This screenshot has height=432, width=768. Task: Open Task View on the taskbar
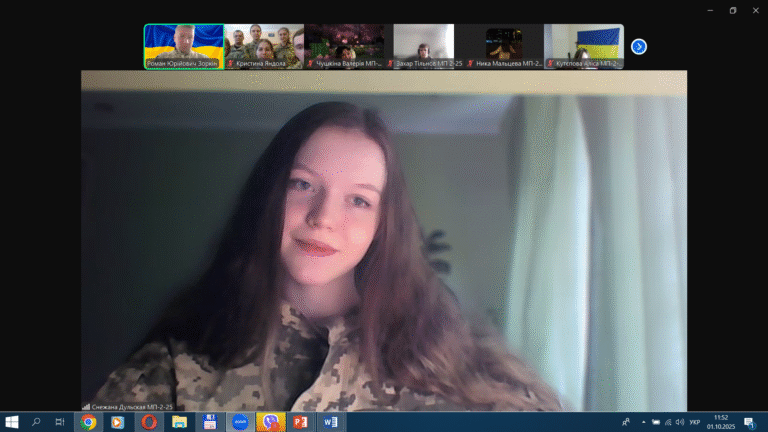pyautogui.click(x=60, y=422)
